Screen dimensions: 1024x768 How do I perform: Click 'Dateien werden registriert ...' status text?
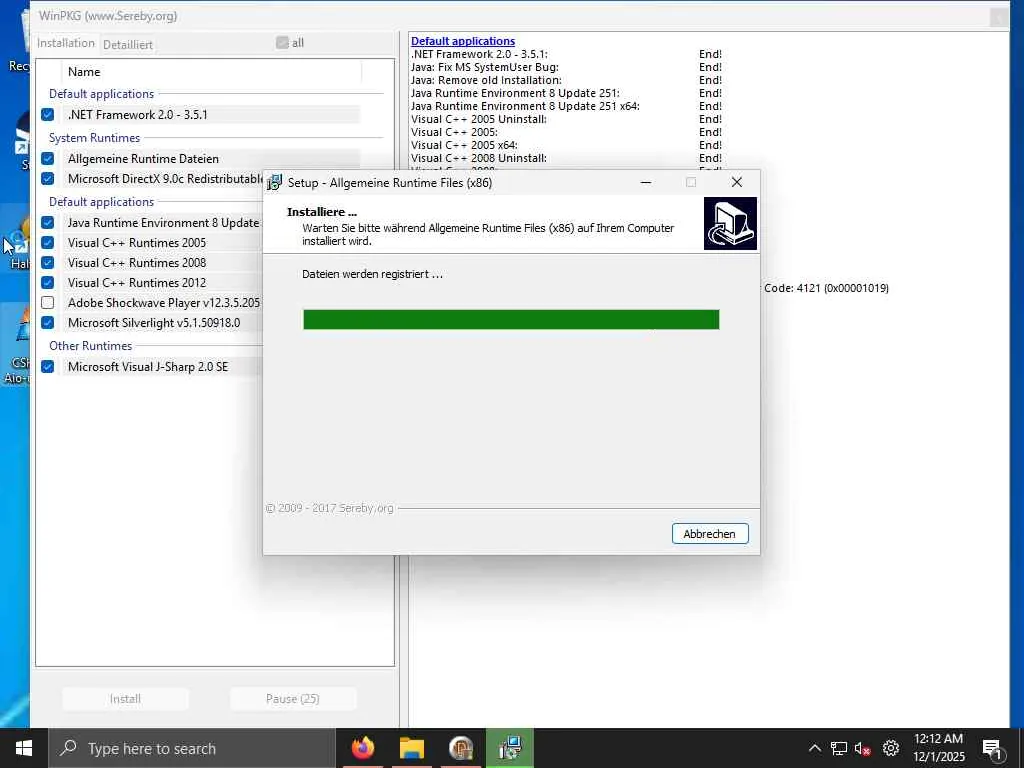click(372, 274)
